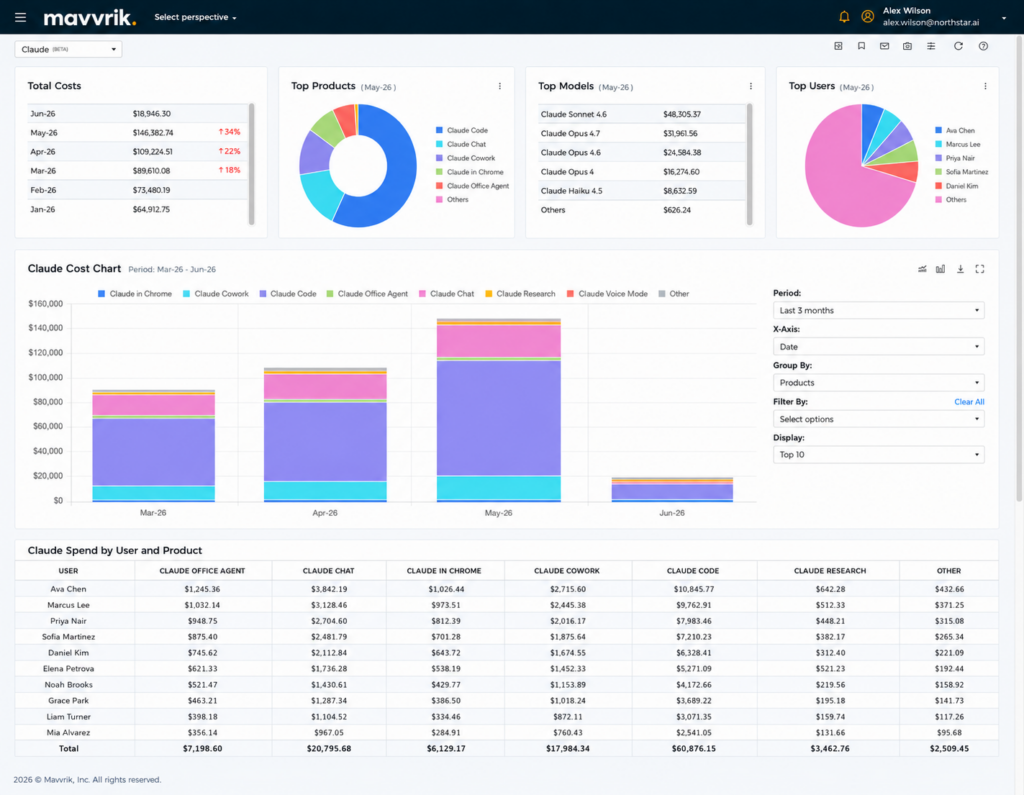Click Claude Office Agent swatch in Top Products legend
This screenshot has height=795, width=1024.
[x=440, y=186]
